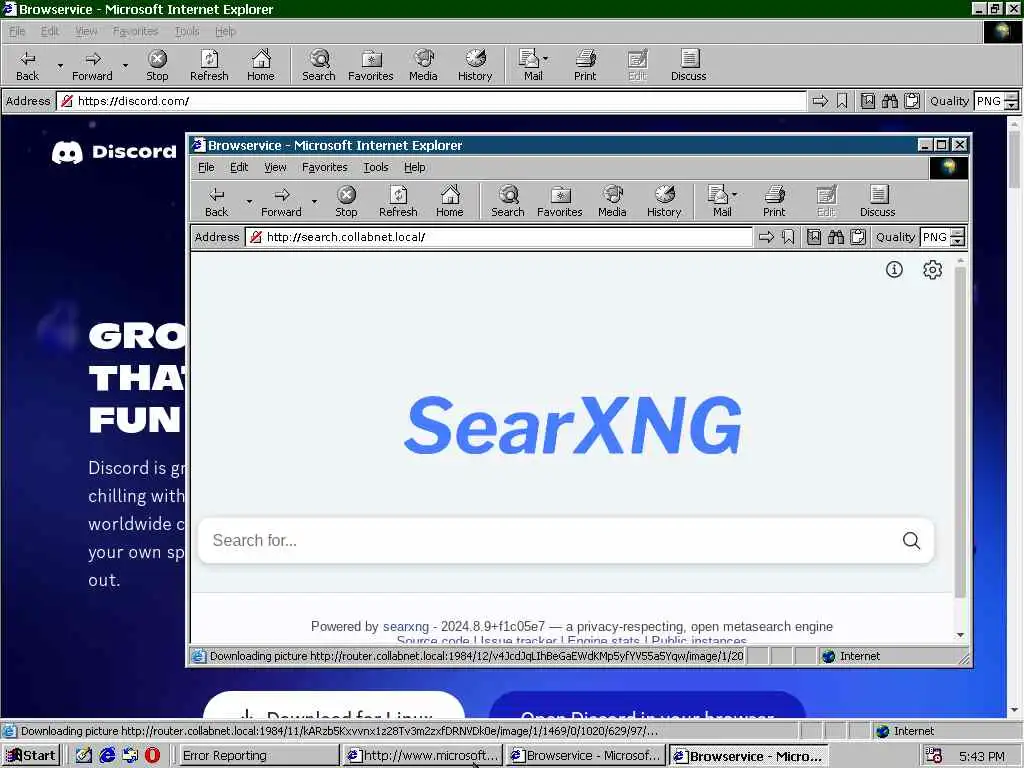Open Forward dropdown arrow in Discord window

point(125,66)
